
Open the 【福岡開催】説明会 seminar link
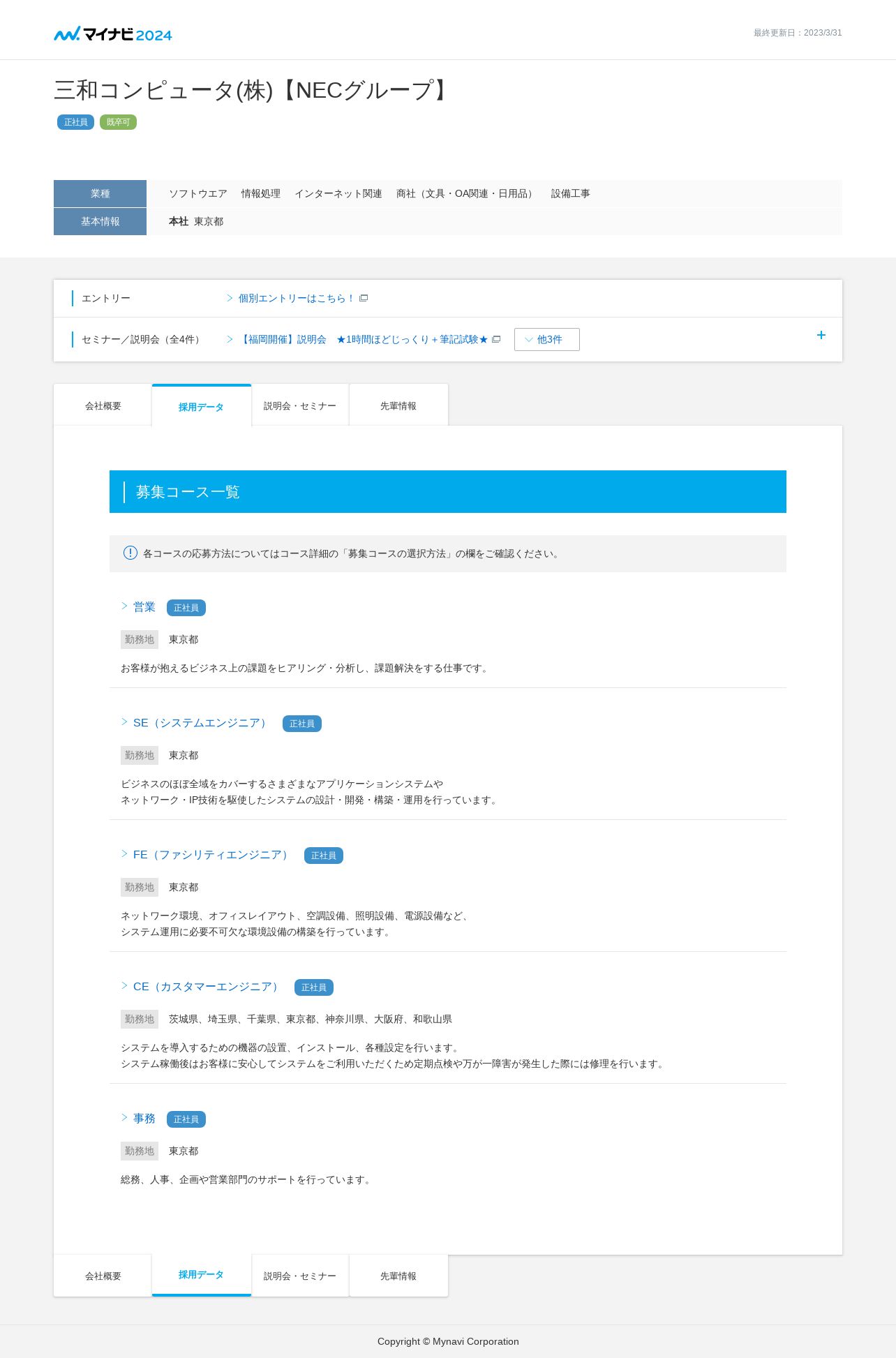tap(364, 339)
